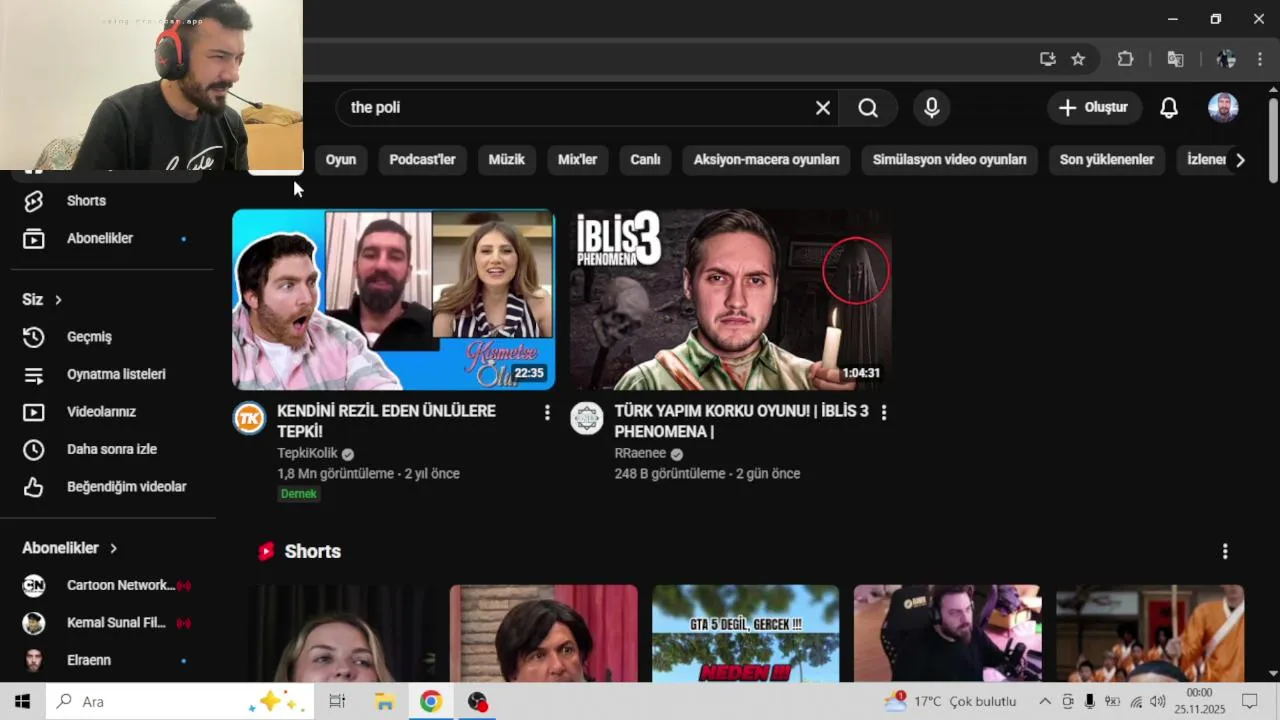
Task: Open TepkiKolik channel avatar
Action: click(x=249, y=418)
